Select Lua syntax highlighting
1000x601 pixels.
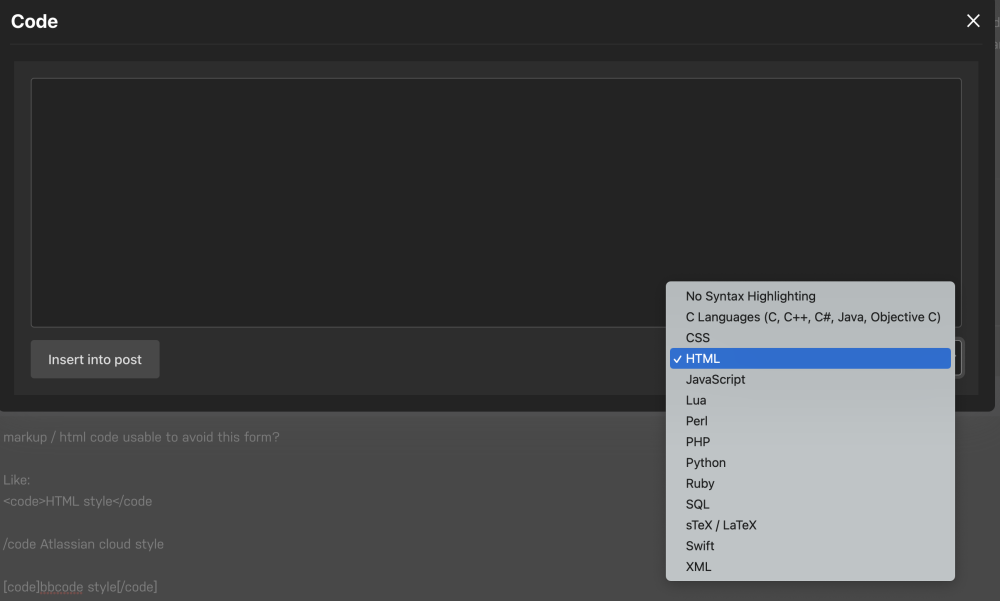(810, 400)
